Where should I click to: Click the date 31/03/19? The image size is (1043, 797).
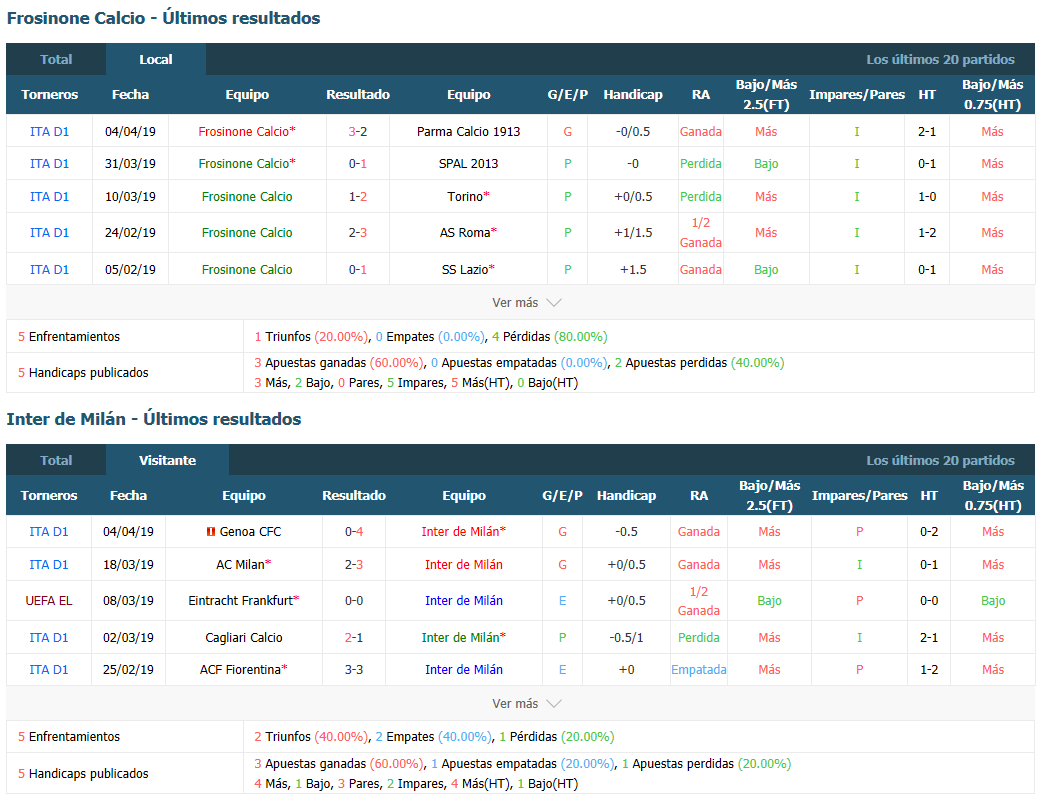130,164
